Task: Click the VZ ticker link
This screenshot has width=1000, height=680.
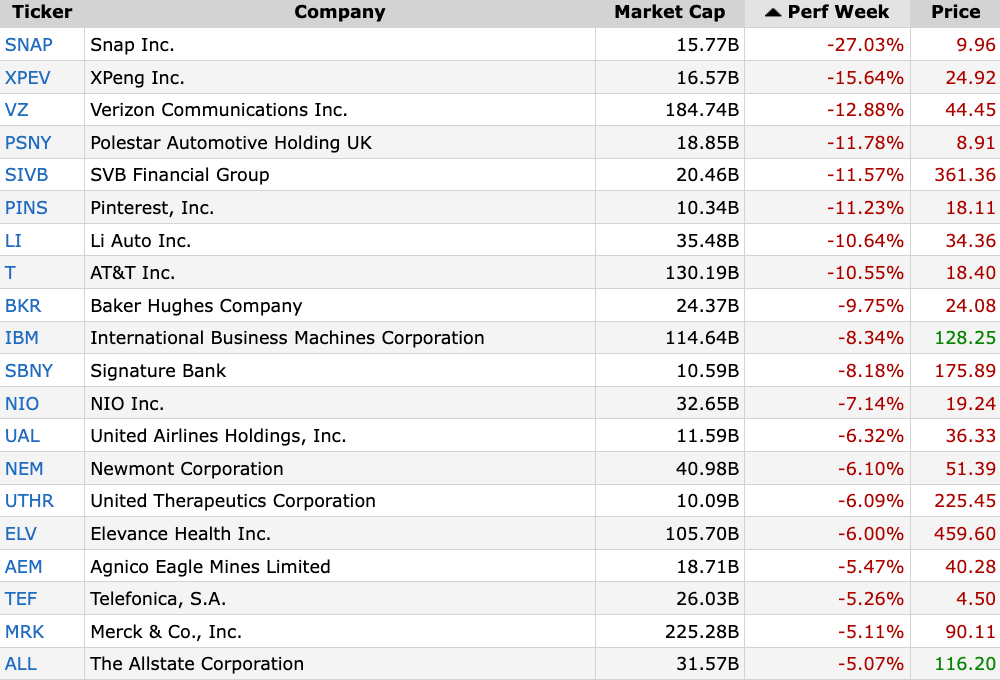Action: coord(17,110)
